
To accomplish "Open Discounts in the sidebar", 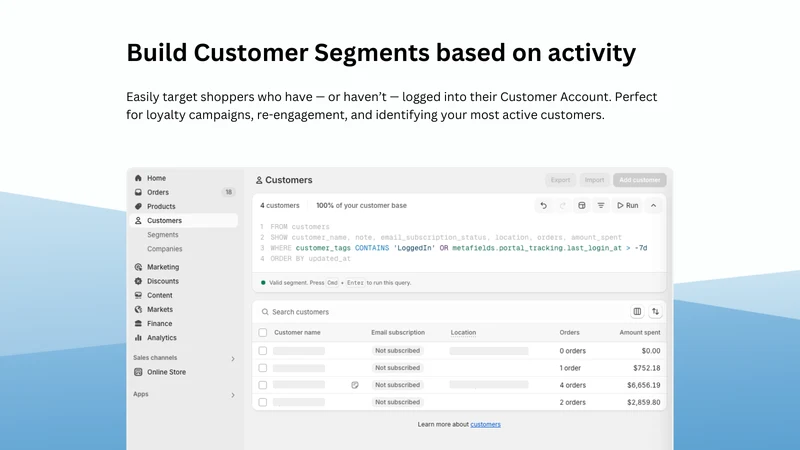I will 163,281.
